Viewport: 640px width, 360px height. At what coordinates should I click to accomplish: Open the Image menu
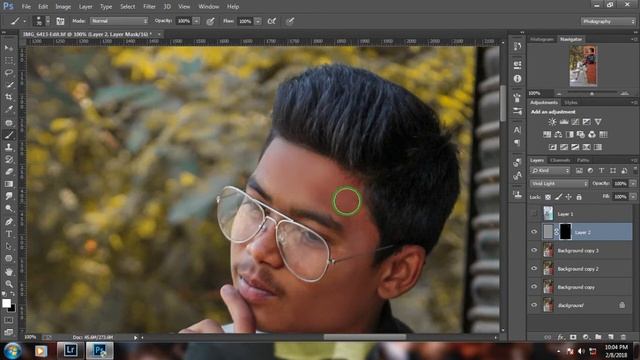63,7
